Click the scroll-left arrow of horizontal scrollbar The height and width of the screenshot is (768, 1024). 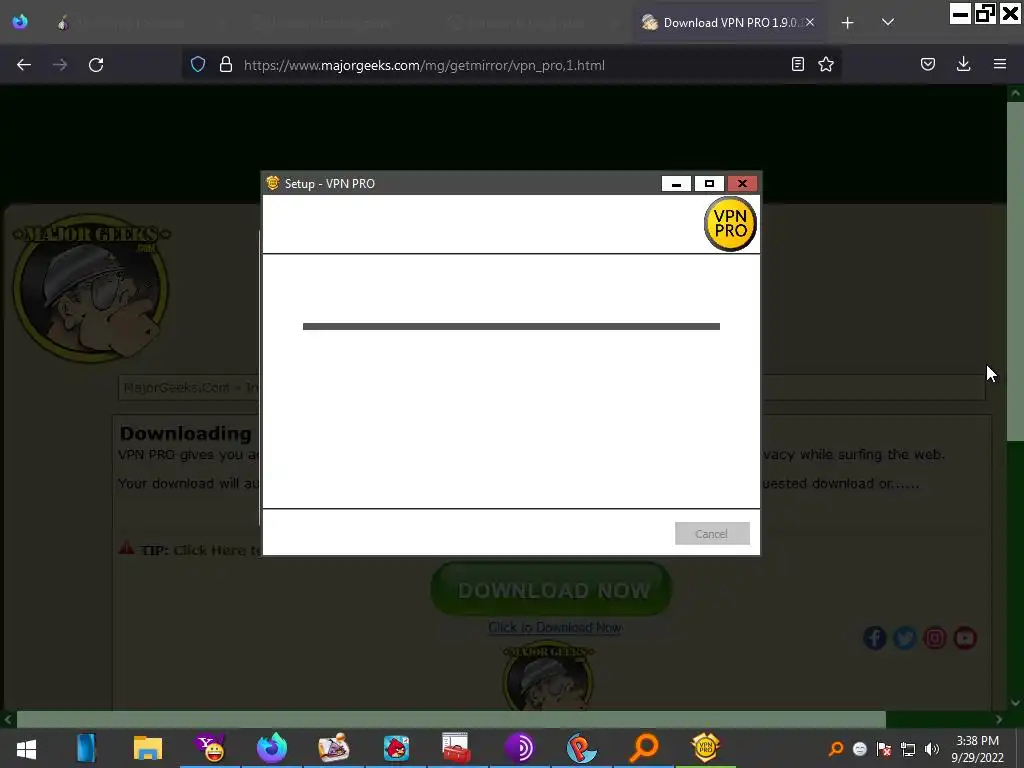pyautogui.click(x=8, y=719)
